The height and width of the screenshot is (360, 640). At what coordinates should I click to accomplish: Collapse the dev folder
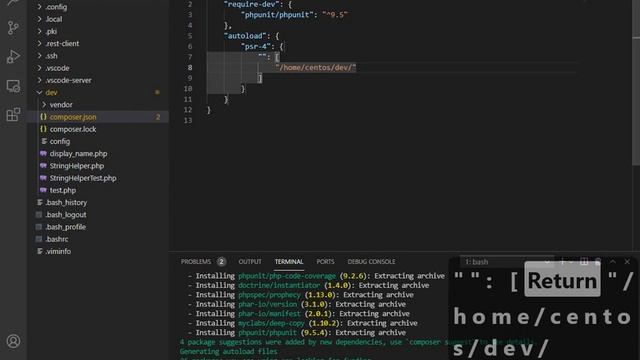point(39,93)
